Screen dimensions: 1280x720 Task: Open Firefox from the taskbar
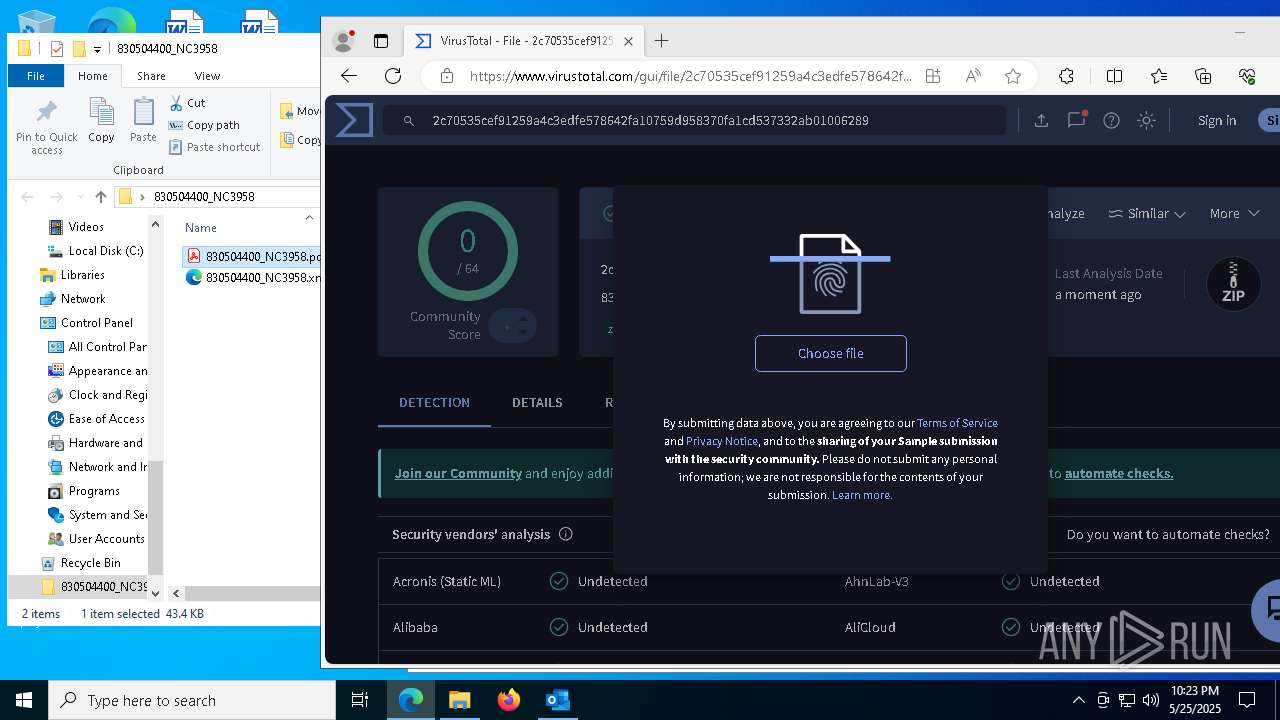click(x=508, y=700)
